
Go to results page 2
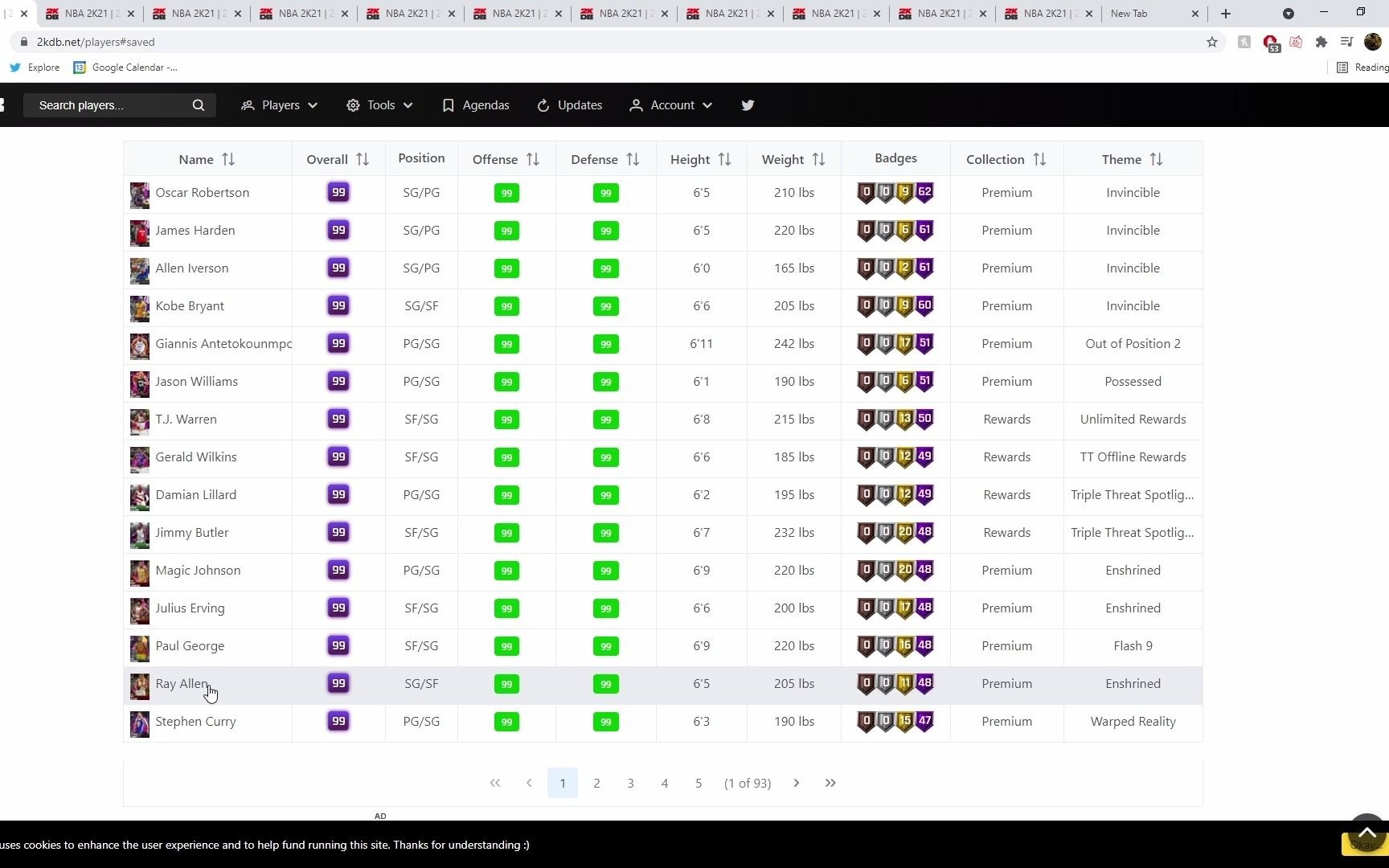596,783
